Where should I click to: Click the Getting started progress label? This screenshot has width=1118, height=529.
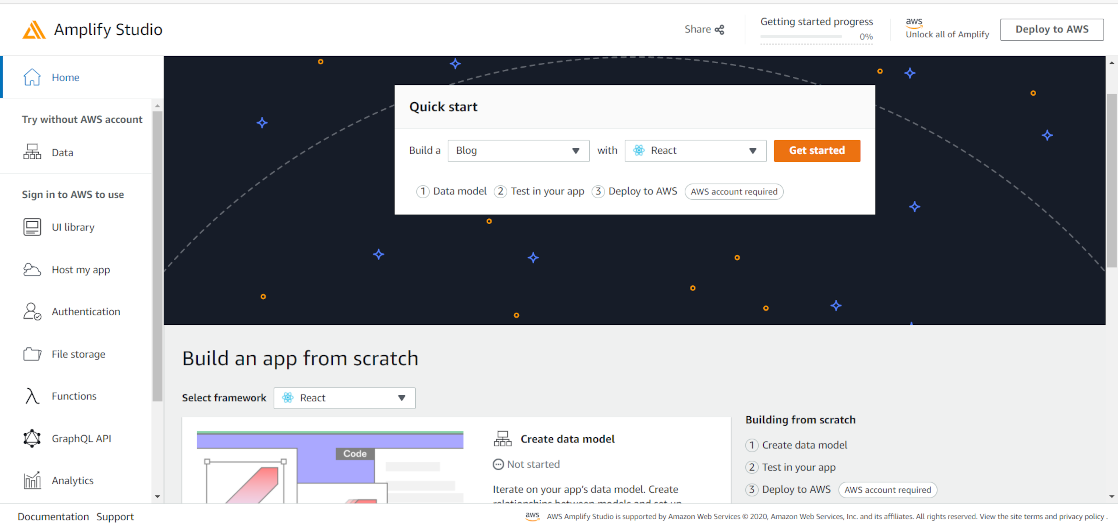point(816,22)
